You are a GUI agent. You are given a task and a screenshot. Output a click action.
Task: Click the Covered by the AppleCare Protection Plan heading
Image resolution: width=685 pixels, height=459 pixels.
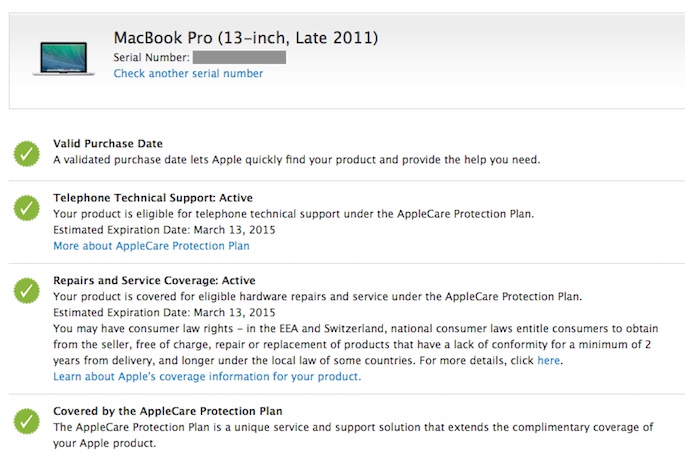point(167,411)
